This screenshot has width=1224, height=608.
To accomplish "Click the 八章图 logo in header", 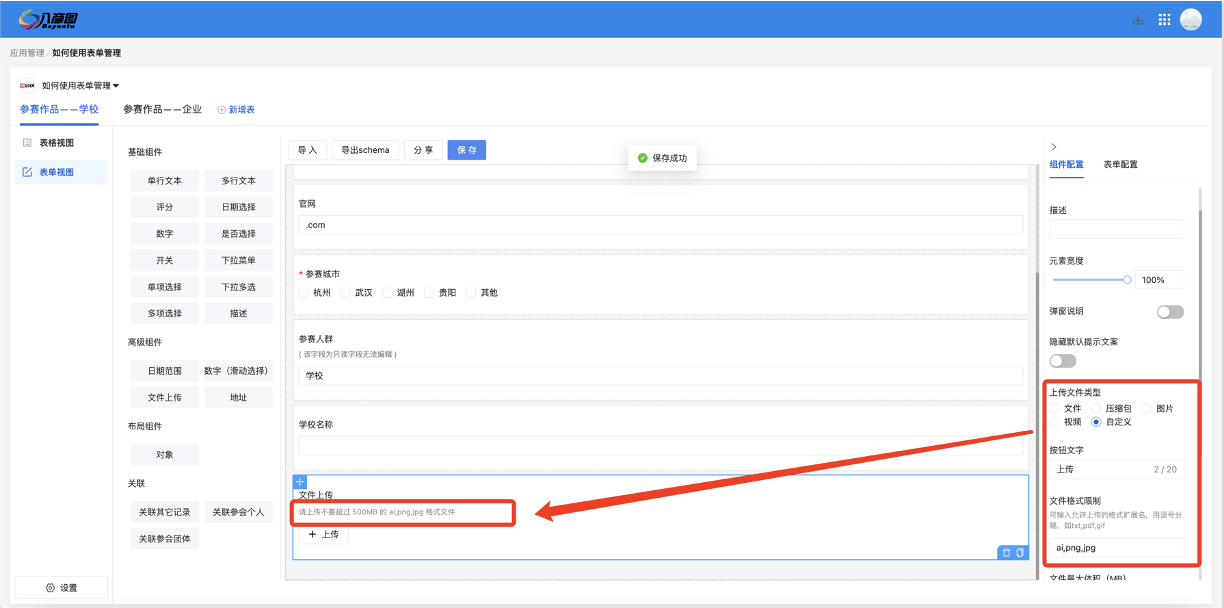I will (48, 19).
